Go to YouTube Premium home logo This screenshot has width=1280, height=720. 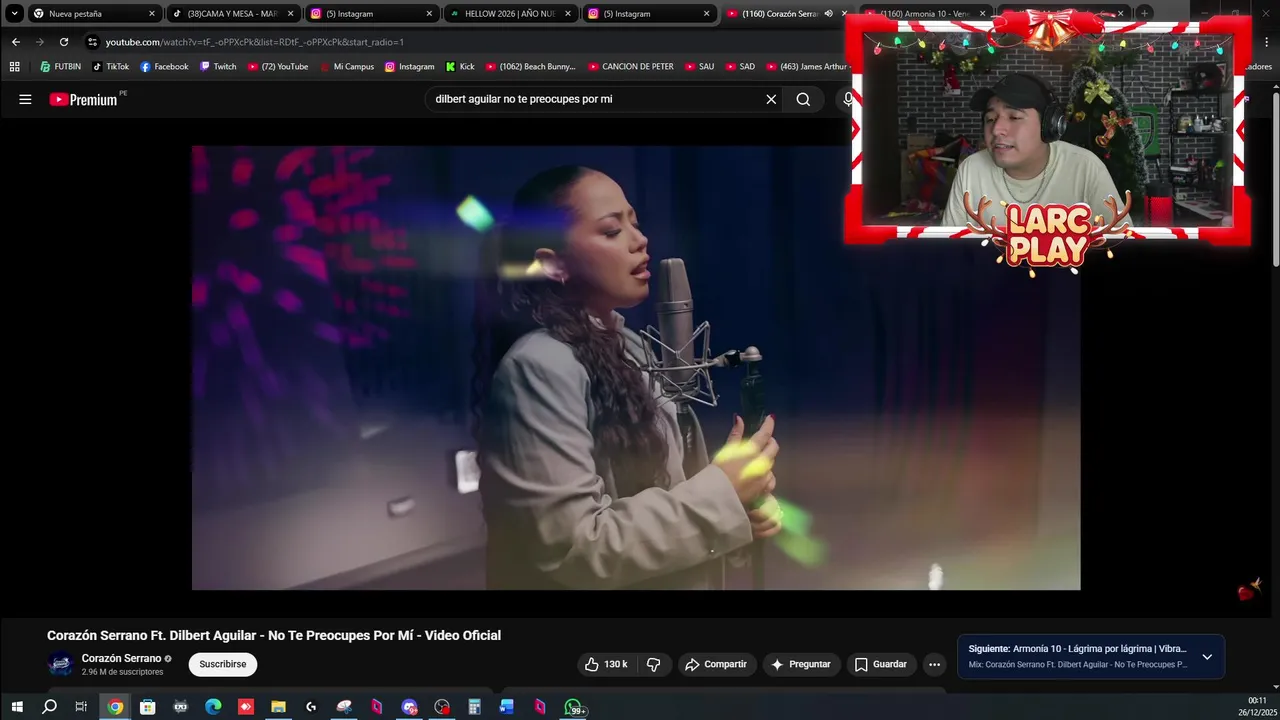point(84,99)
